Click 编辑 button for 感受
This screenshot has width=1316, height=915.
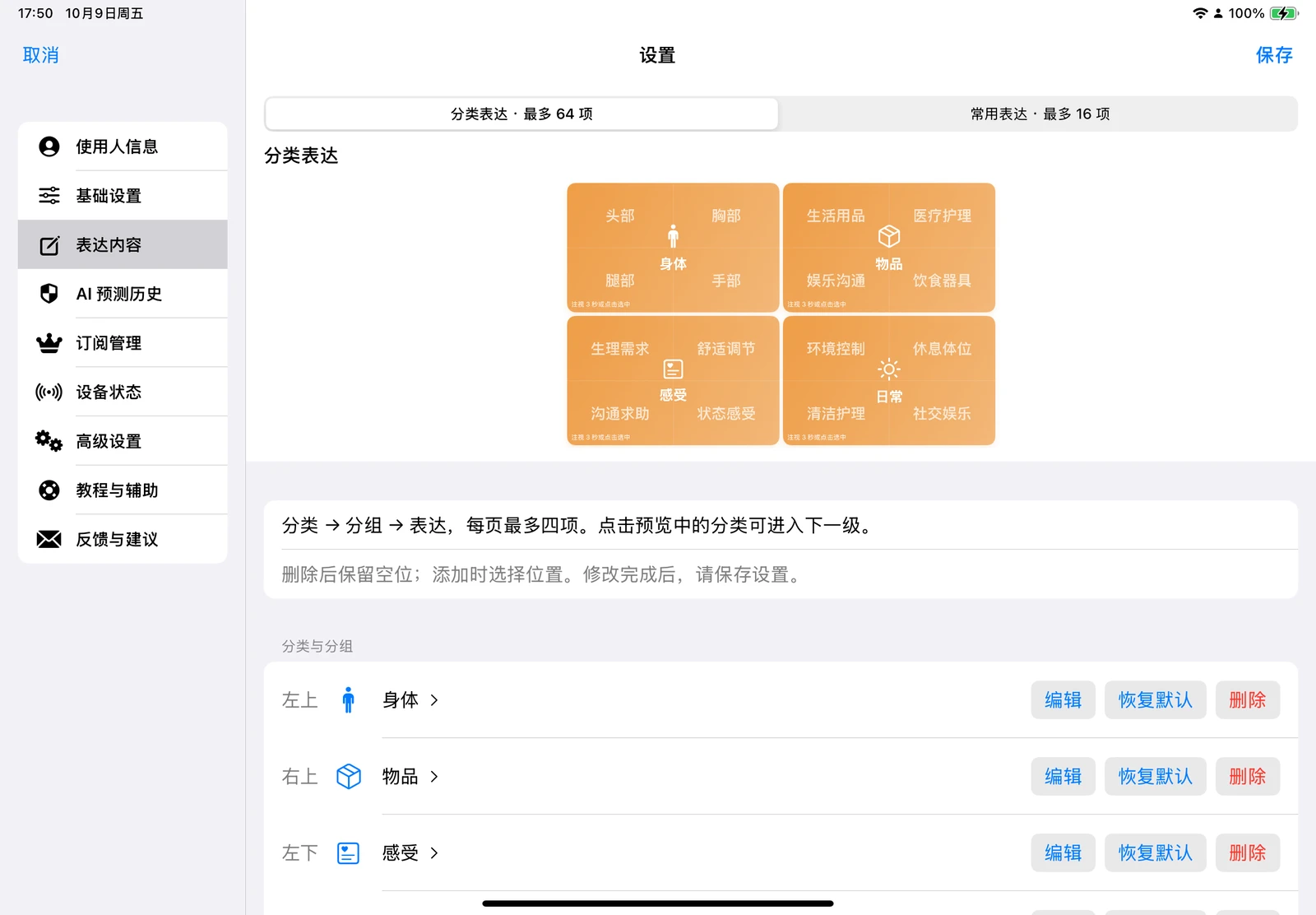[x=1063, y=853]
